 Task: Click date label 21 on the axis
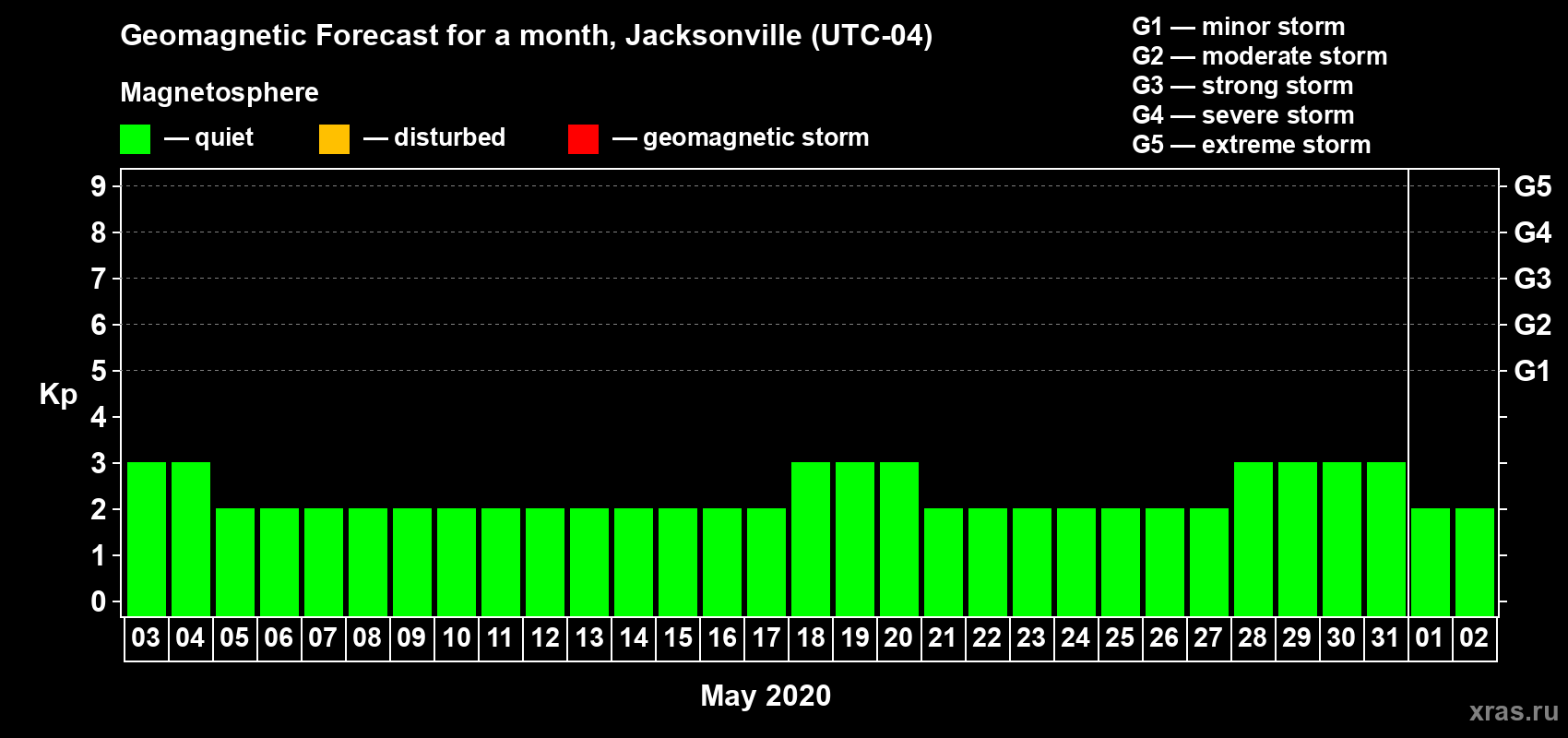click(x=943, y=637)
